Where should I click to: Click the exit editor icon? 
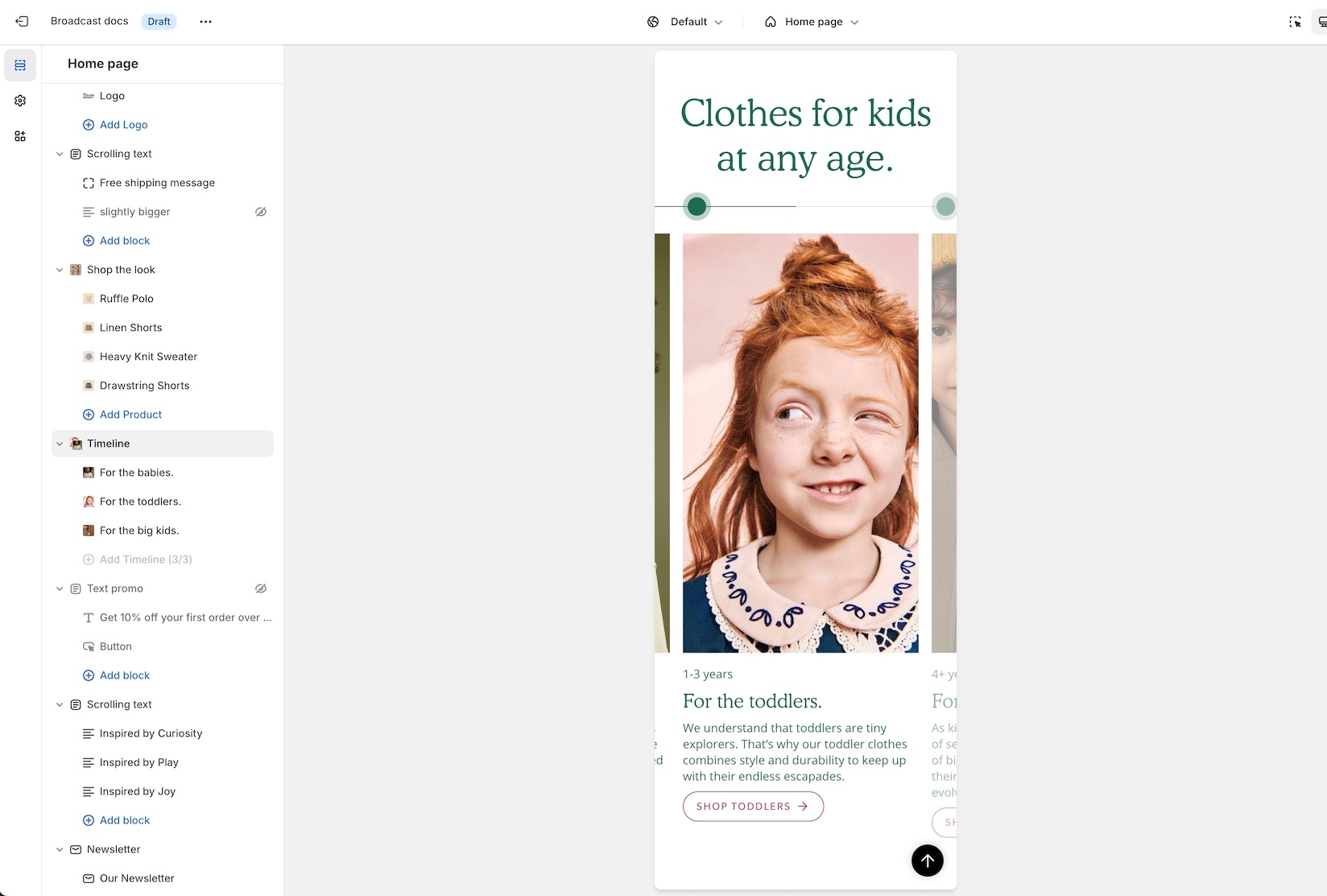coord(22,22)
